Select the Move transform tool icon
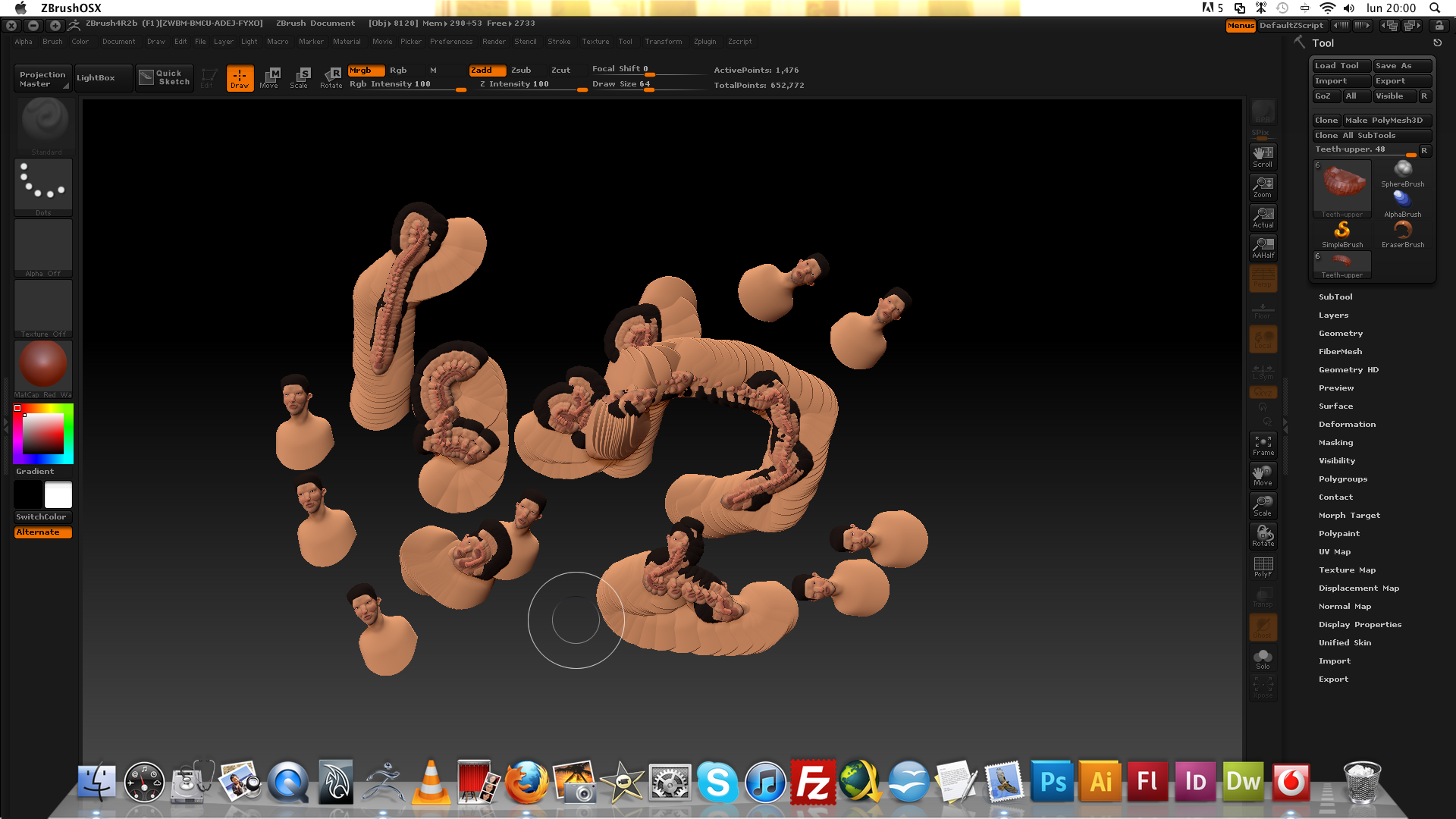Screen dimensions: 1456x819 click(269, 77)
